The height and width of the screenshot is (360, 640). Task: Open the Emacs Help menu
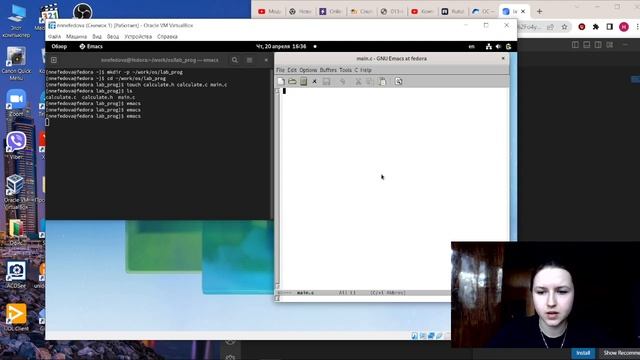tap(366, 70)
